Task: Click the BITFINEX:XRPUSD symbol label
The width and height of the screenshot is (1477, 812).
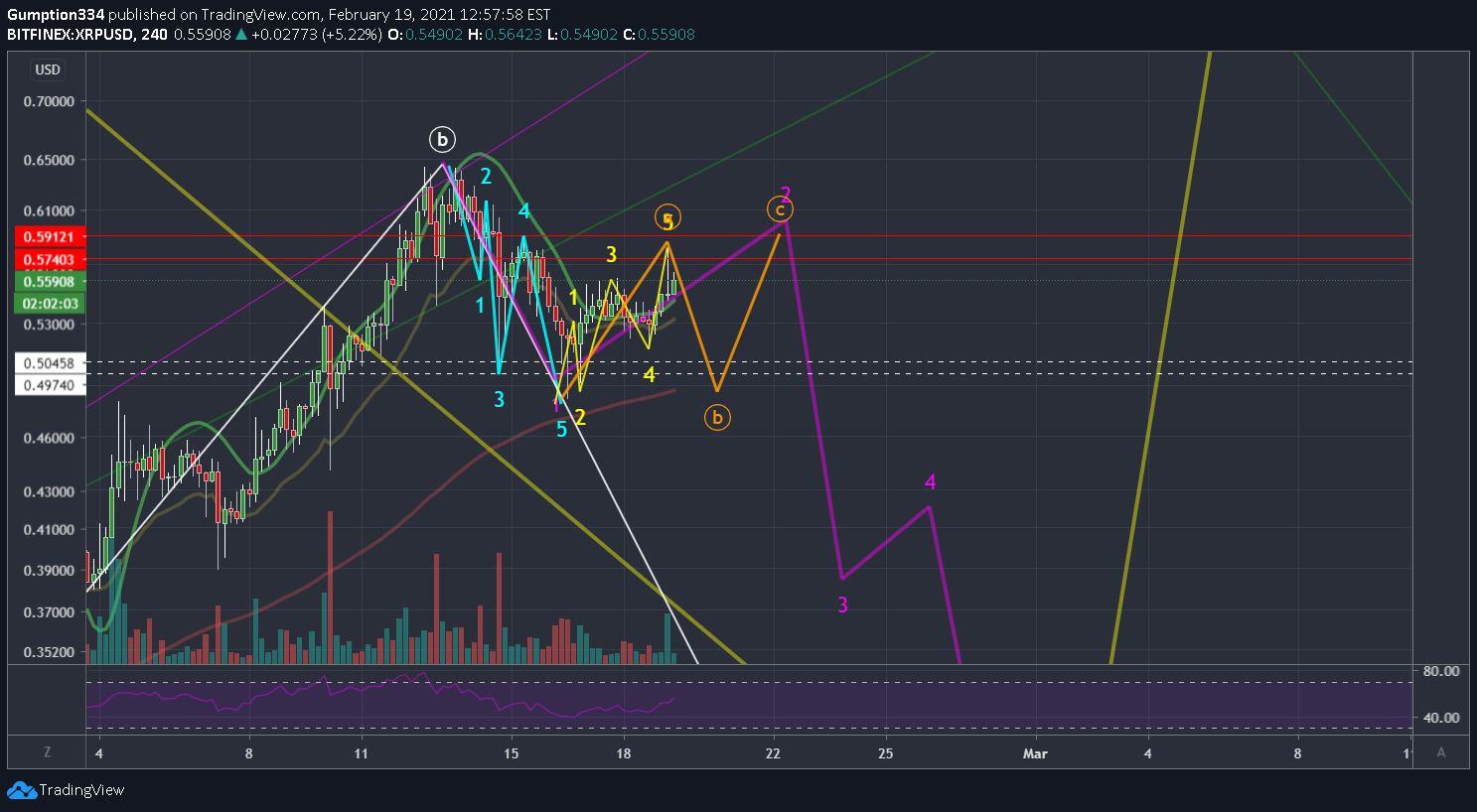Action: 71,34
